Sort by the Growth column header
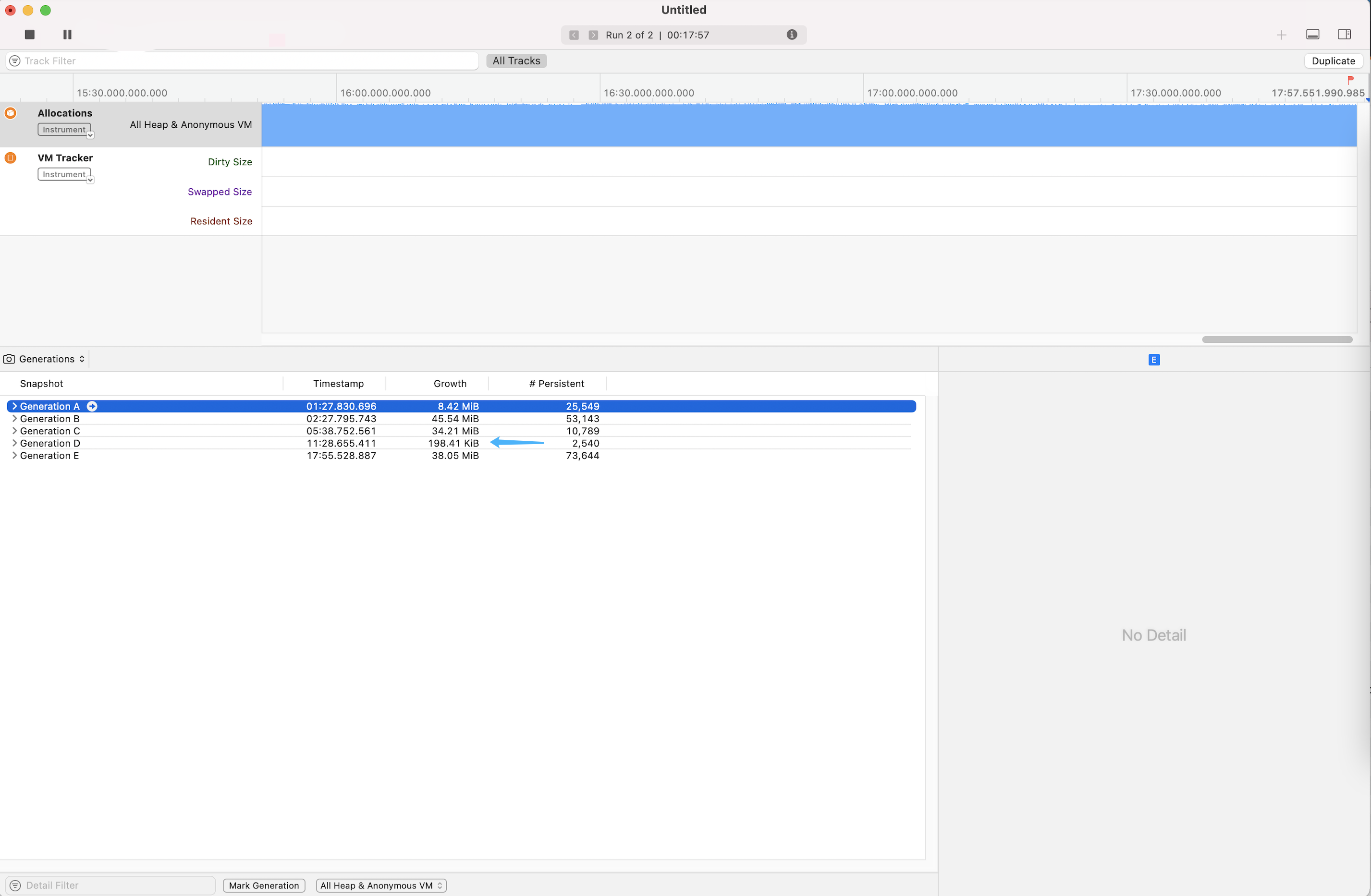 tap(450, 384)
